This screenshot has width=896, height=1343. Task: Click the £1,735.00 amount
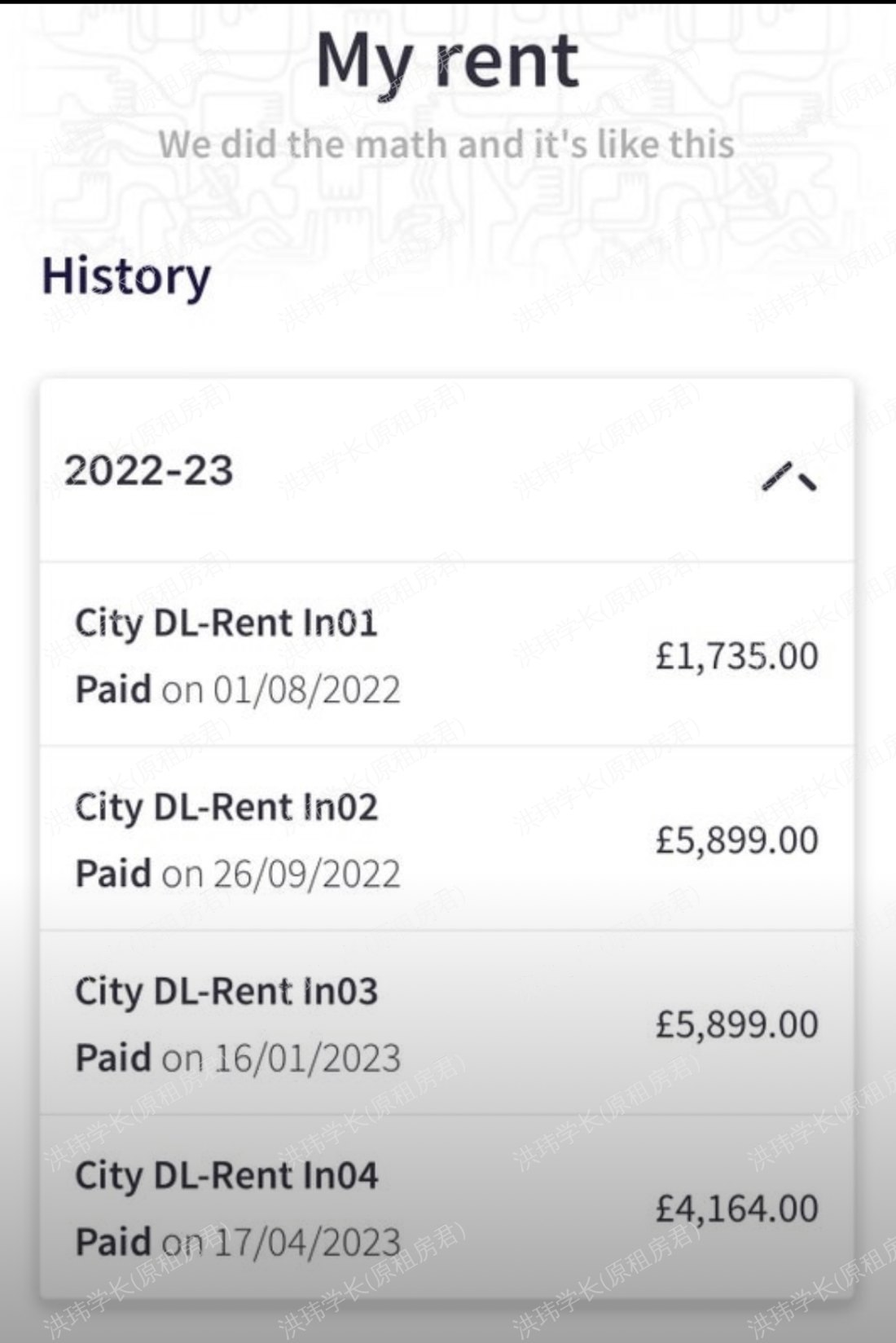[736, 657]
